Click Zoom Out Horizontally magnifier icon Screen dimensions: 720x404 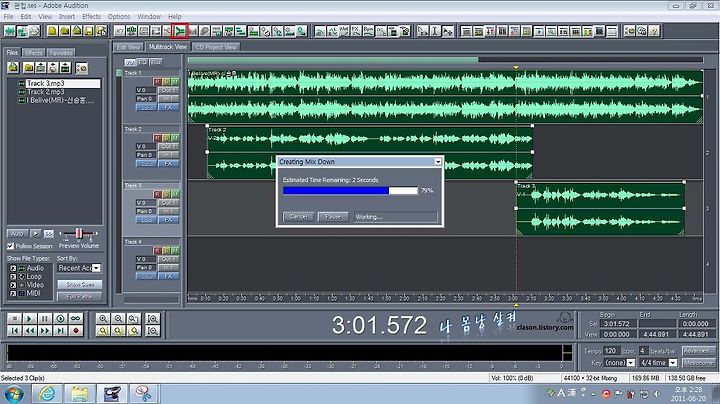tap(118, 319)
